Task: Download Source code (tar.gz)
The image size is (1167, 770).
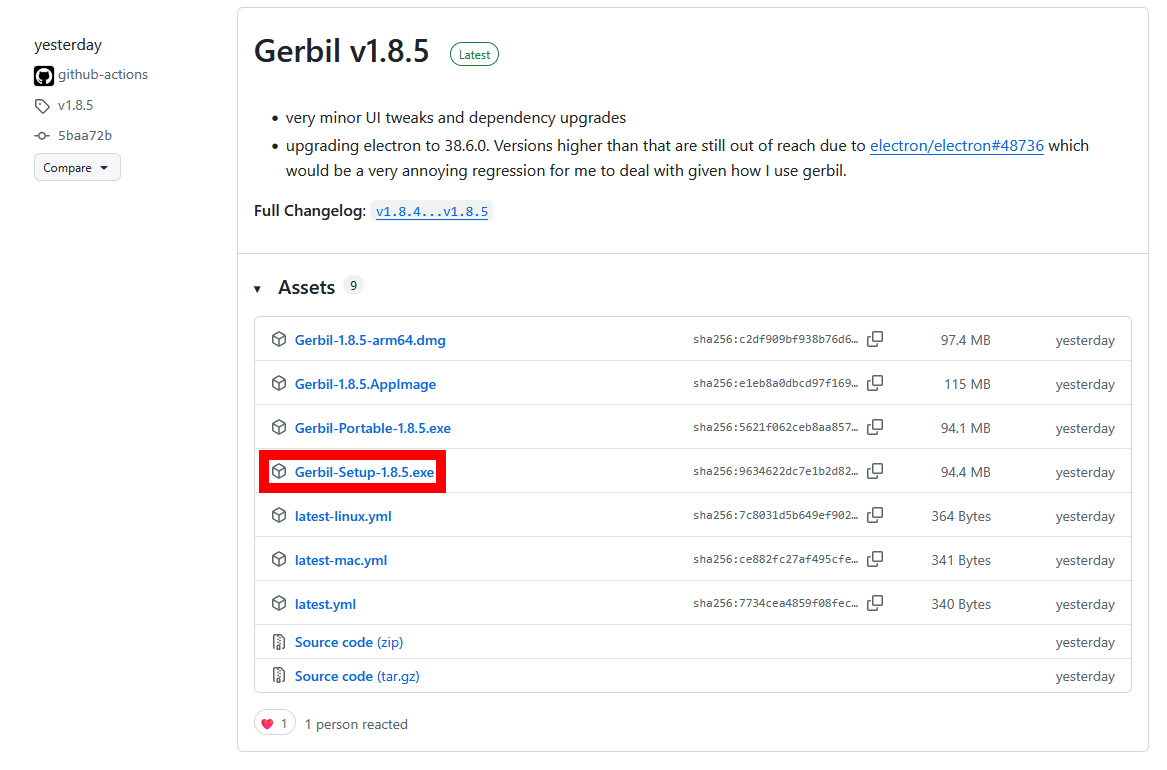Action: click(356, 676)
